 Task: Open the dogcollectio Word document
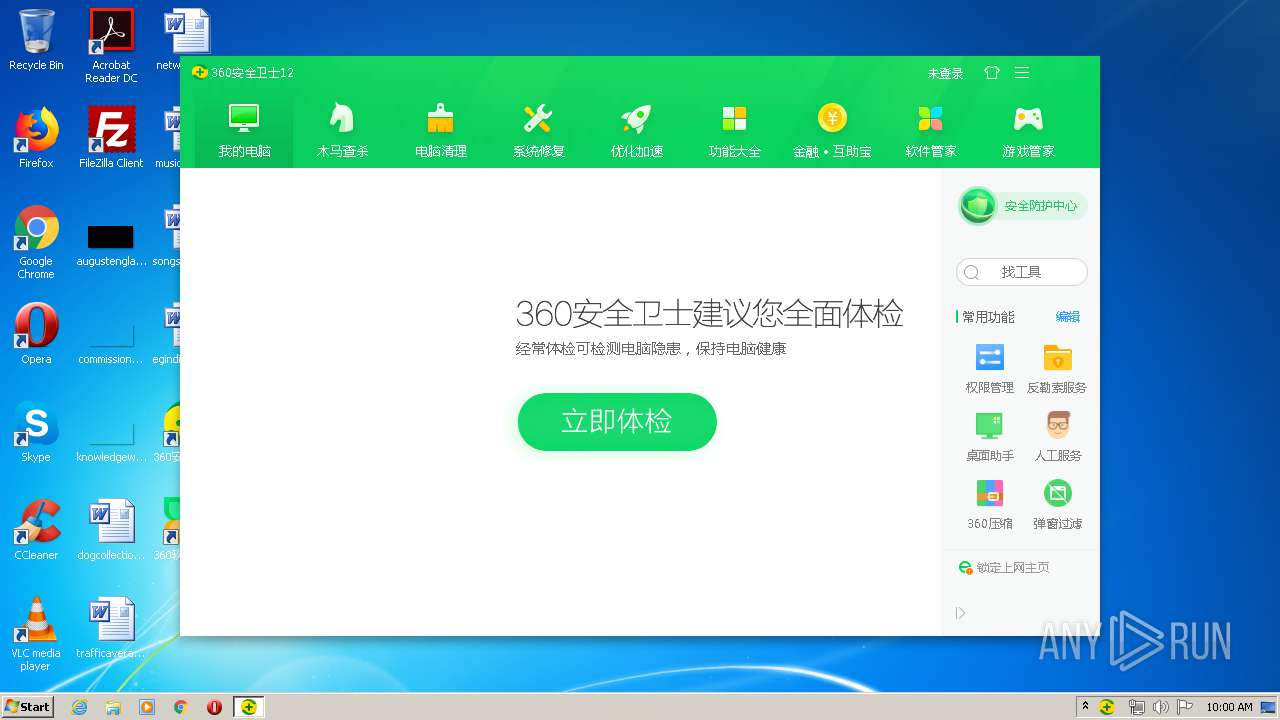[111, 530]
